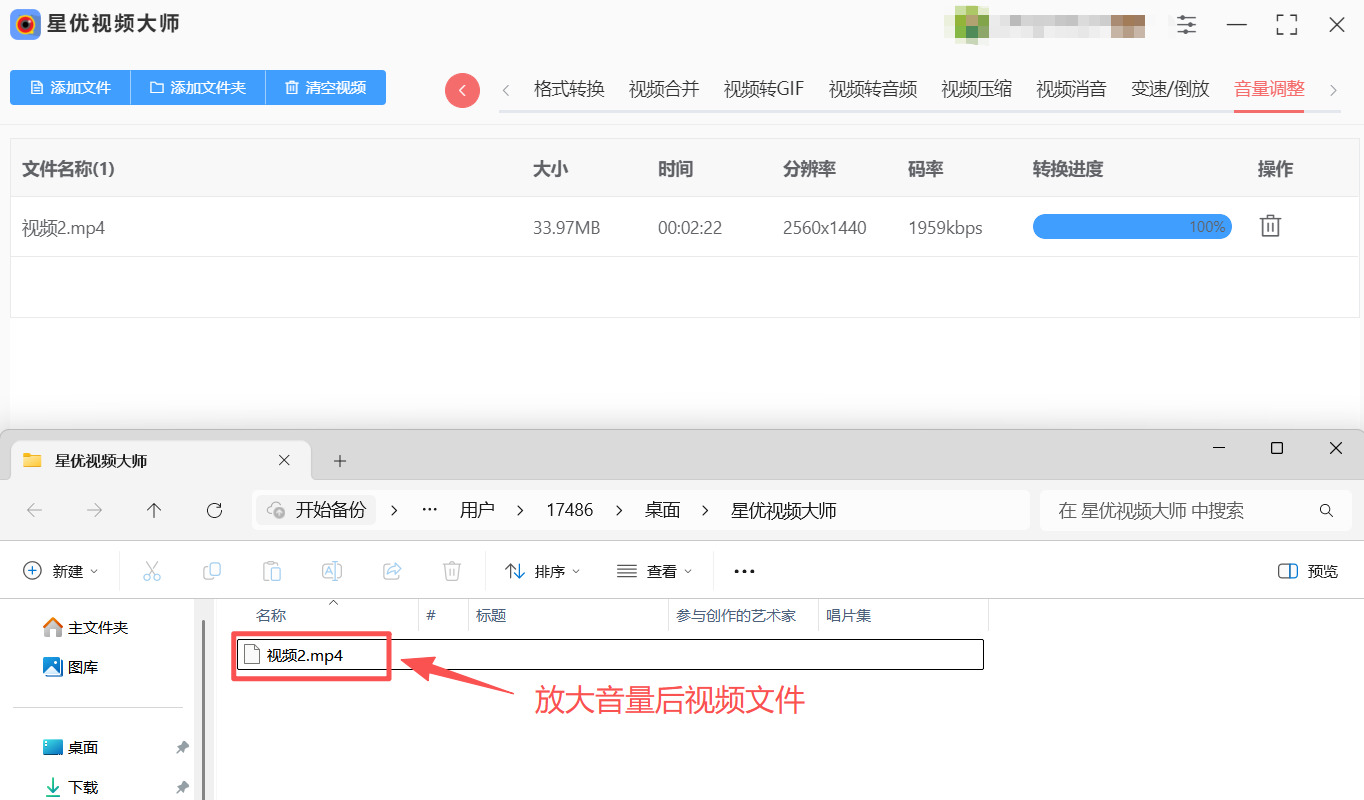Select 视频2.mp4 file in Explorer list
Viewport: 1364px width, 800px height.
tap(304, 656)
